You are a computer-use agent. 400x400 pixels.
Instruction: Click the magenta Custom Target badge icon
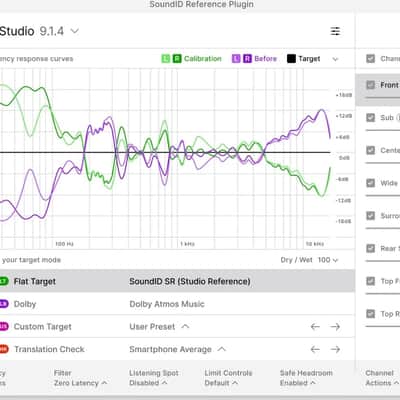pyautogui.click(x=4, y=327)
